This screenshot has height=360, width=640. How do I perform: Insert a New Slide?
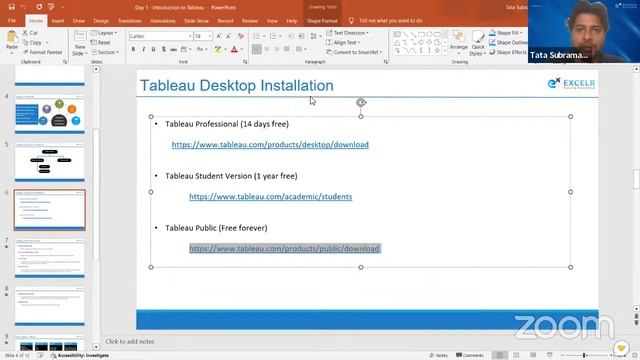point(80,43)
